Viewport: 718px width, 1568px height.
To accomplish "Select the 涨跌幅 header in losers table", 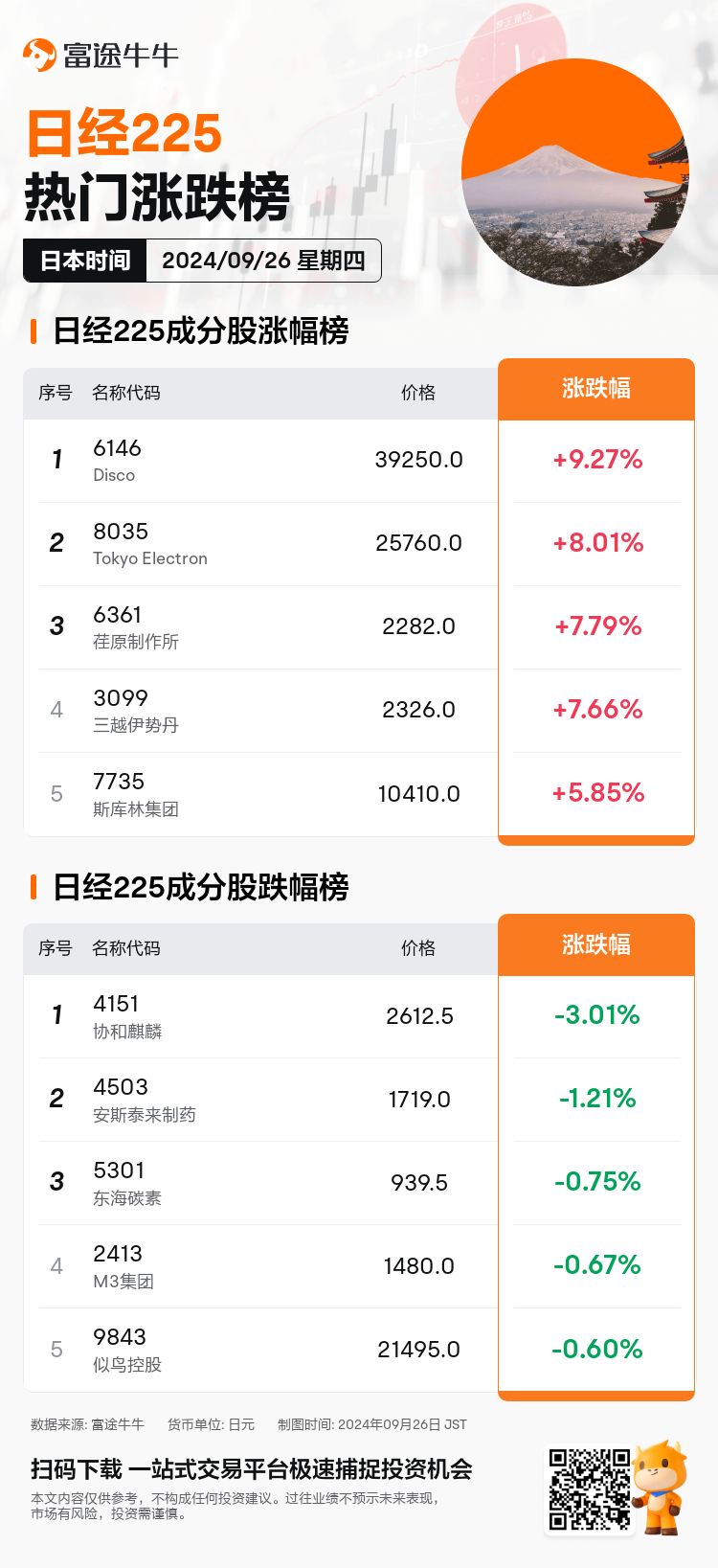I will 595,944.
